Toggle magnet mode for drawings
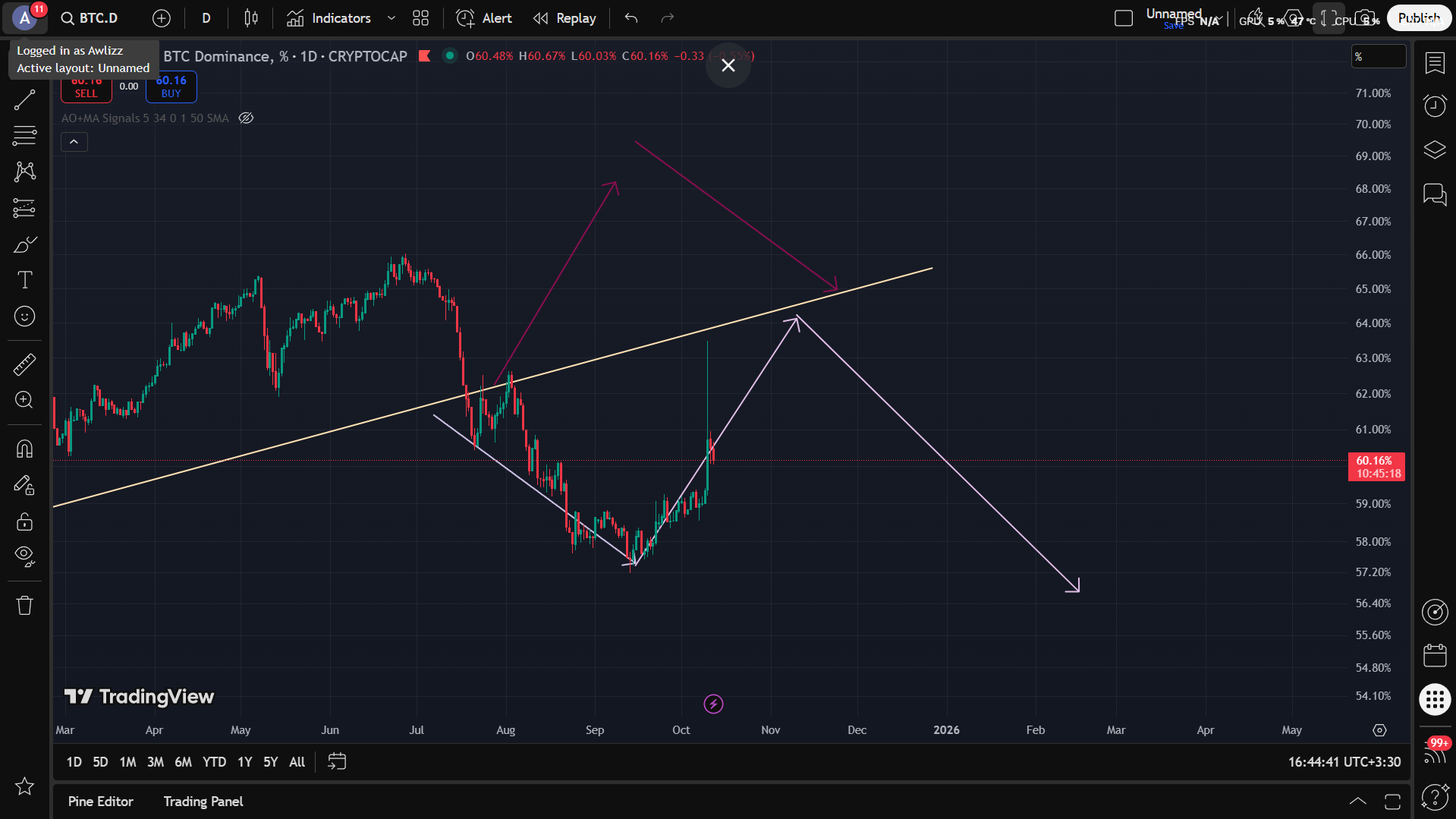Screen dimensions: 1456x819 (24, 449)
